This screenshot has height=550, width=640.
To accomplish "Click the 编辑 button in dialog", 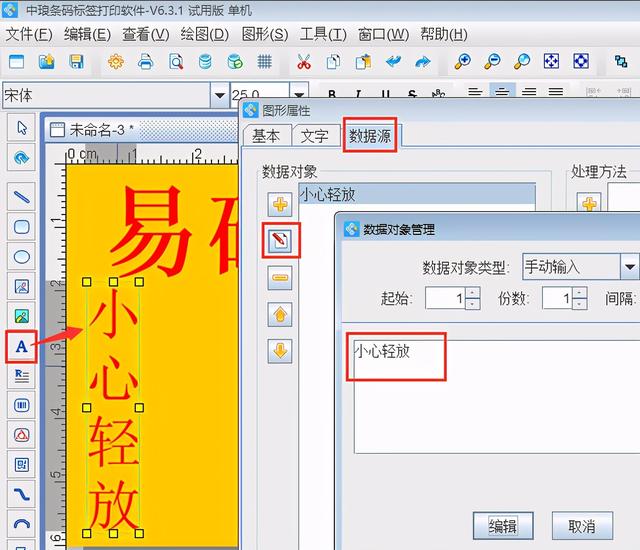I will (503, 526).
